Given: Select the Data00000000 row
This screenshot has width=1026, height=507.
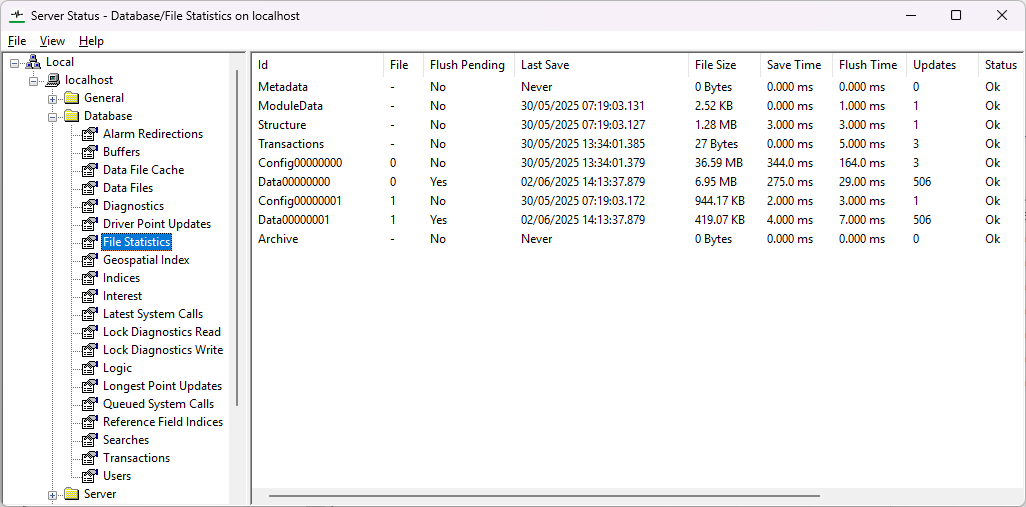Looking at the screenshot, I should pos(293,182).
